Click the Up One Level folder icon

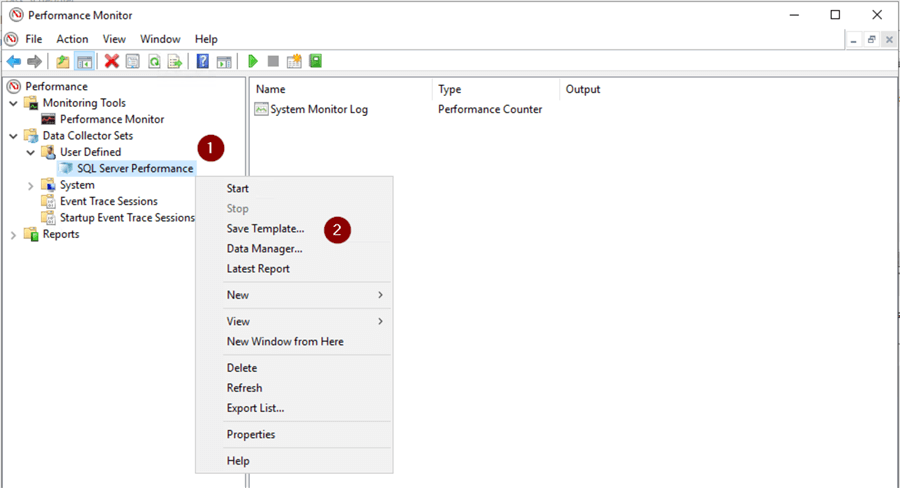[x=63, y=61]
